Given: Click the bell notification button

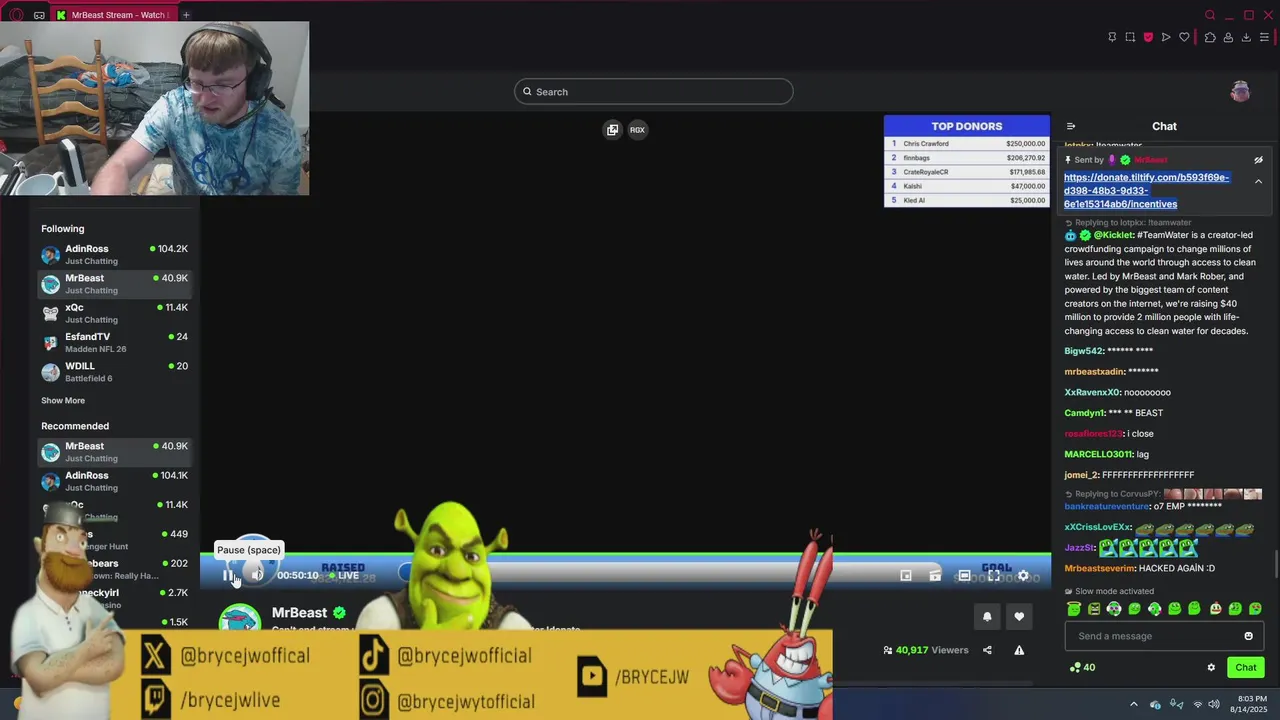Looking at the screenshot, I should [x=987, y=616].
